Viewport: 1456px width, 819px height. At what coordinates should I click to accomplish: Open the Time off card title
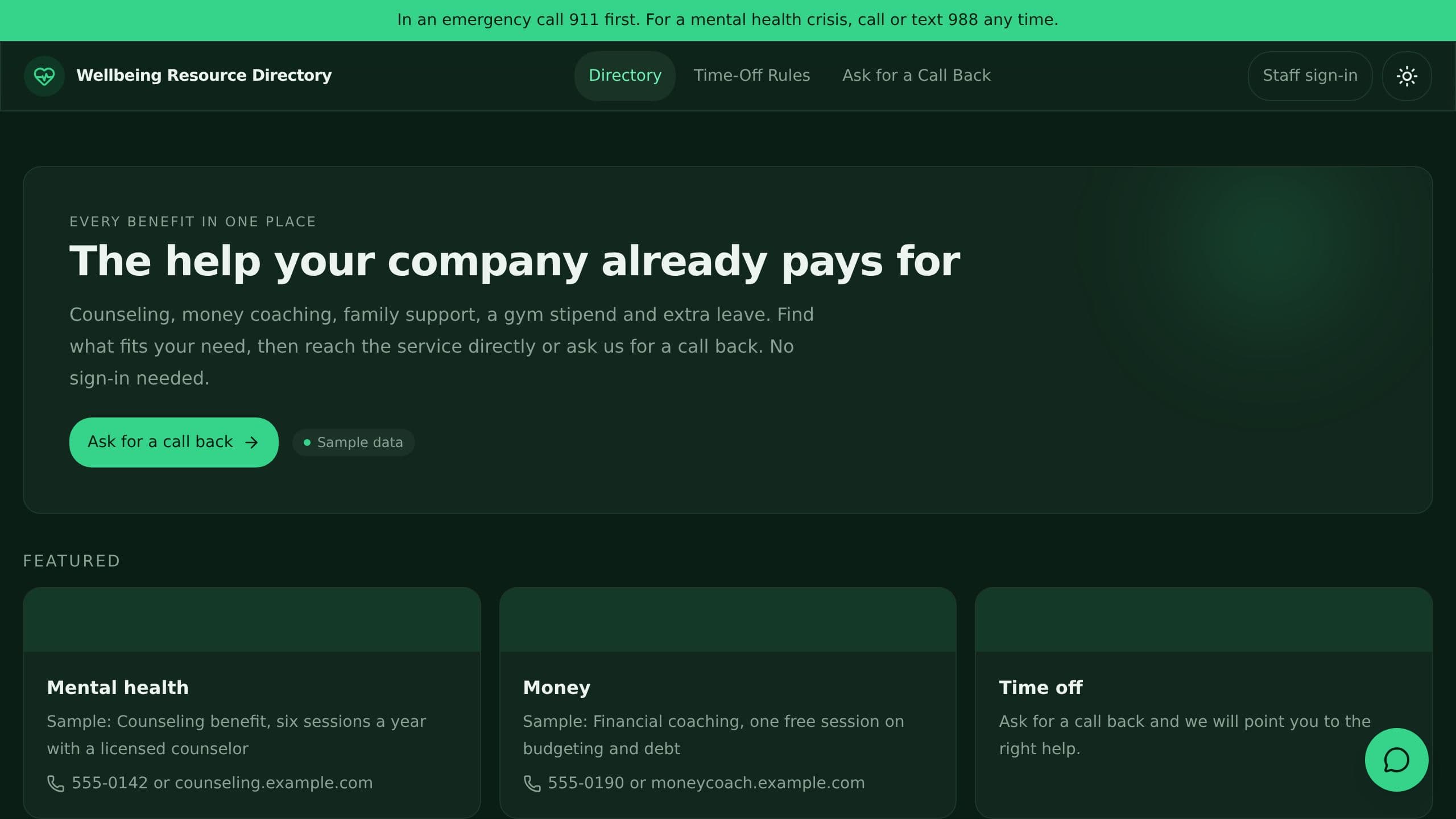pyautogui.click(x=1041, y=688)
